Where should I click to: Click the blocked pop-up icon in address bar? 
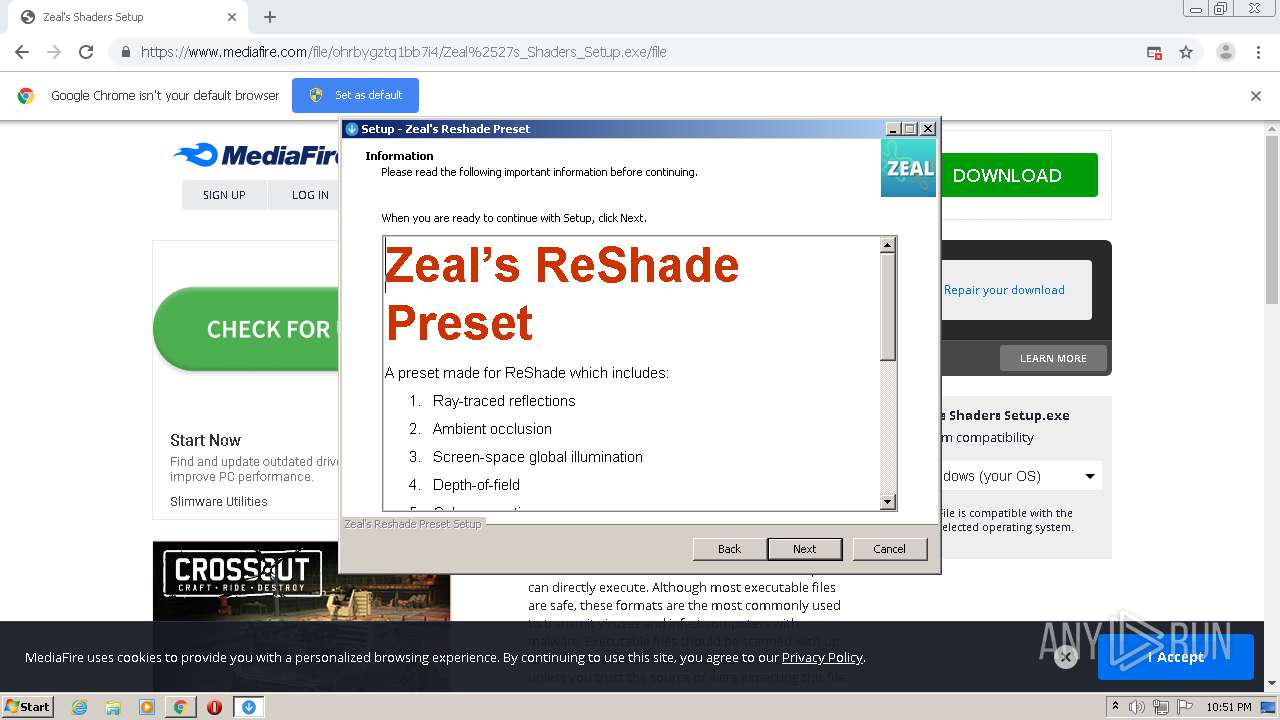(x=1154, y=52)
